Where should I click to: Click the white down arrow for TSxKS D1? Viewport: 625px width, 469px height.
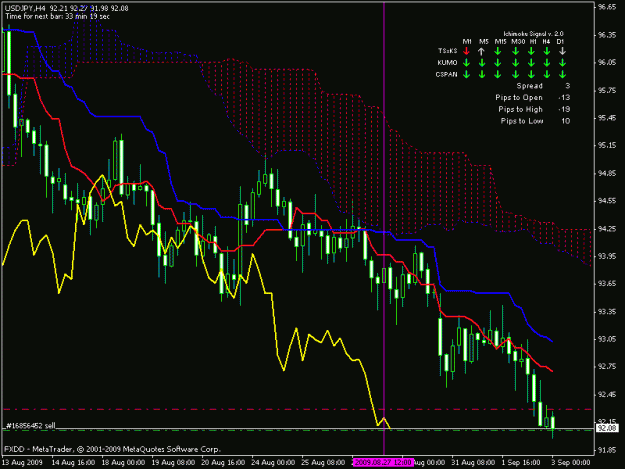[562, 51]
